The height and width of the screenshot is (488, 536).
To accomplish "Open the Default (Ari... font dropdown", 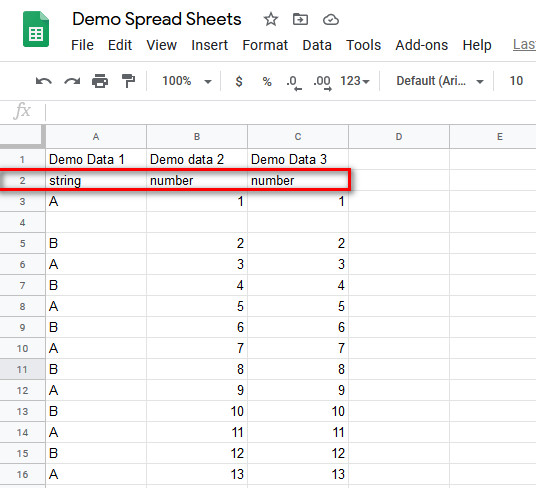I will (x=440, y=81).
